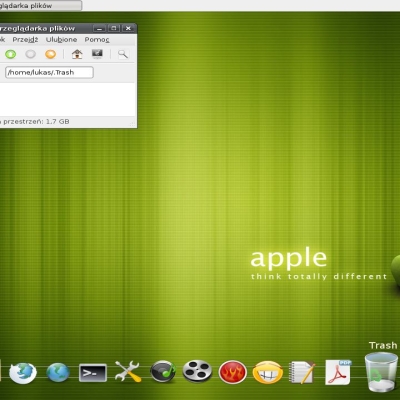Screen dimensions: 400x400
Task: Open the Trash bin in the dock
Action: pyautogui.click(x=381, y=372)
